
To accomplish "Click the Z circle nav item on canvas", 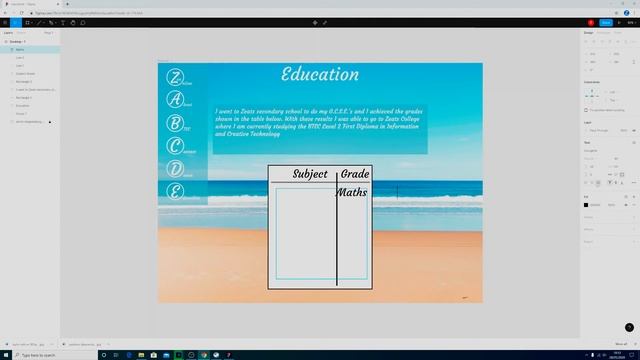I will tap(175, 77).
